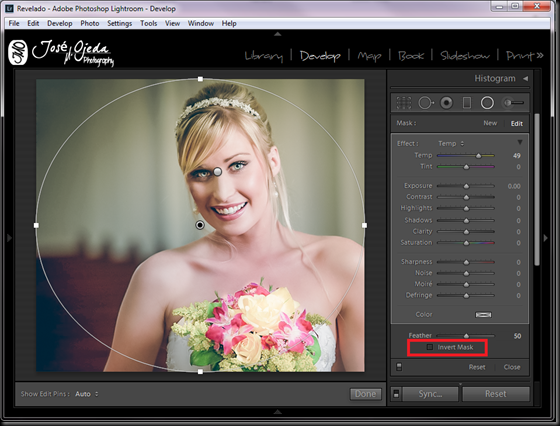Enable the Invert Mask checkbox
The height and width of the screenshot is (426, 560).
pyautogui.click(x=430, y=347)
